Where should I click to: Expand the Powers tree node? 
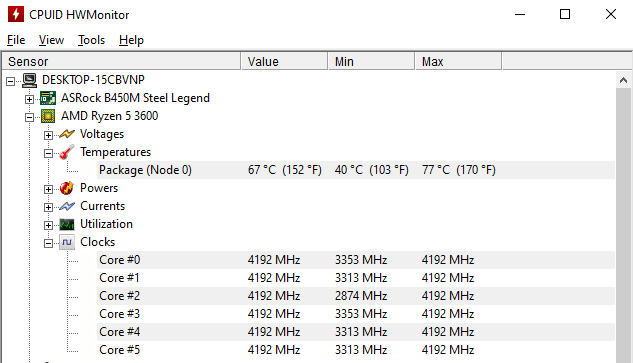click(x=48, y=189)
